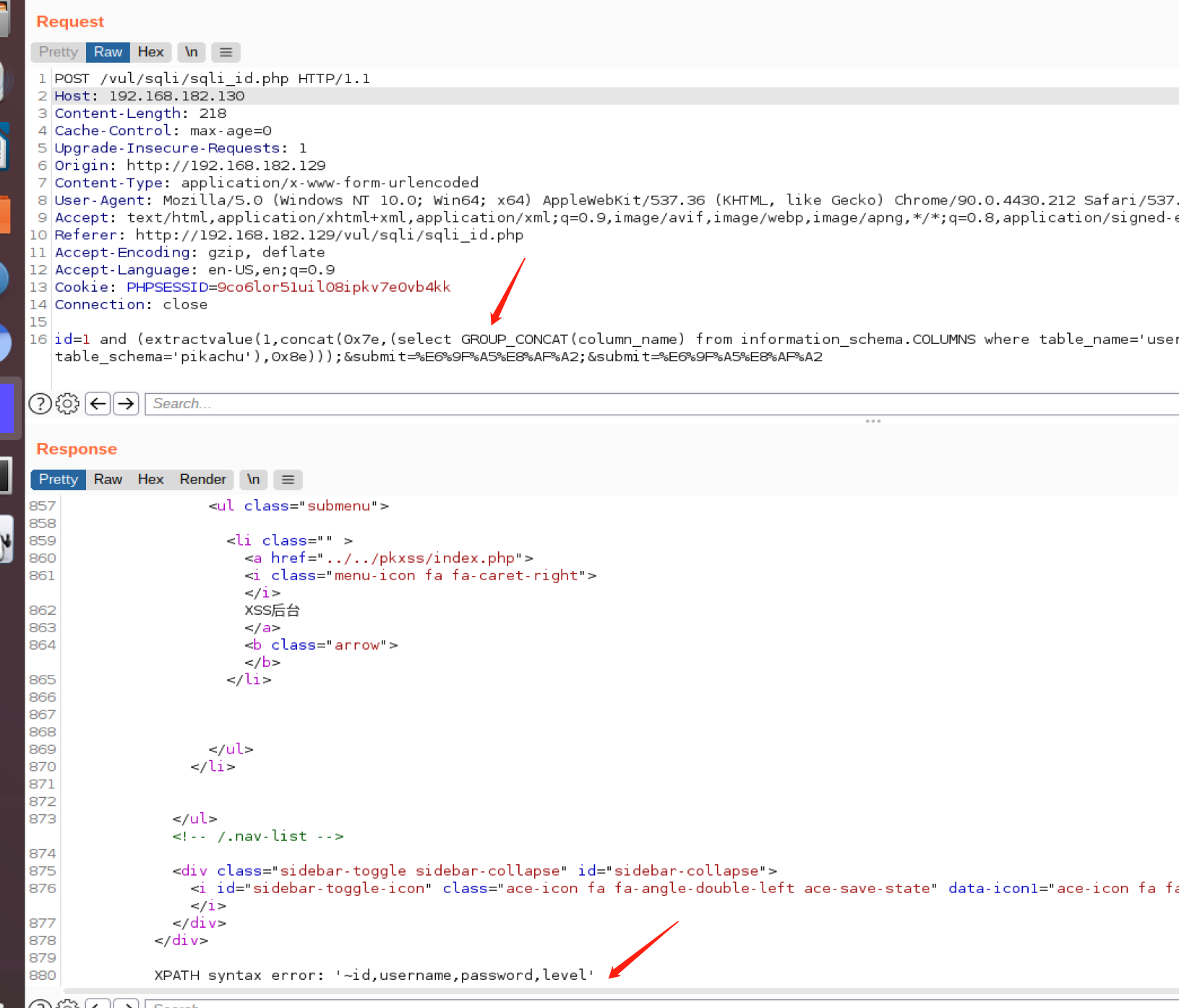Open the Render tab in Response panel
Image resolution: width=1179 pixels, height=1008 pixels.
click(x=202, y=480)
